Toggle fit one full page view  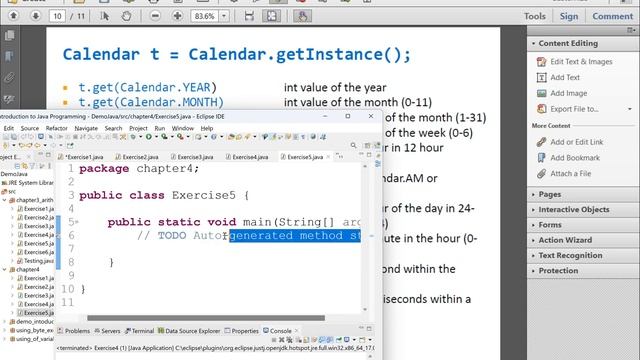[271, 16]
